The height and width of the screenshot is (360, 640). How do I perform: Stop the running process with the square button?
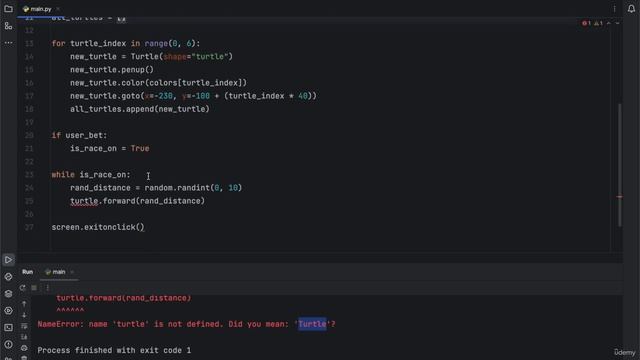point(34,288)
